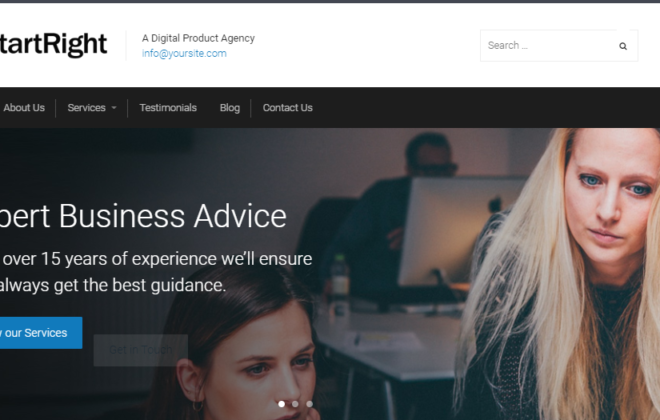Select the first slider dot indicator

282,404
